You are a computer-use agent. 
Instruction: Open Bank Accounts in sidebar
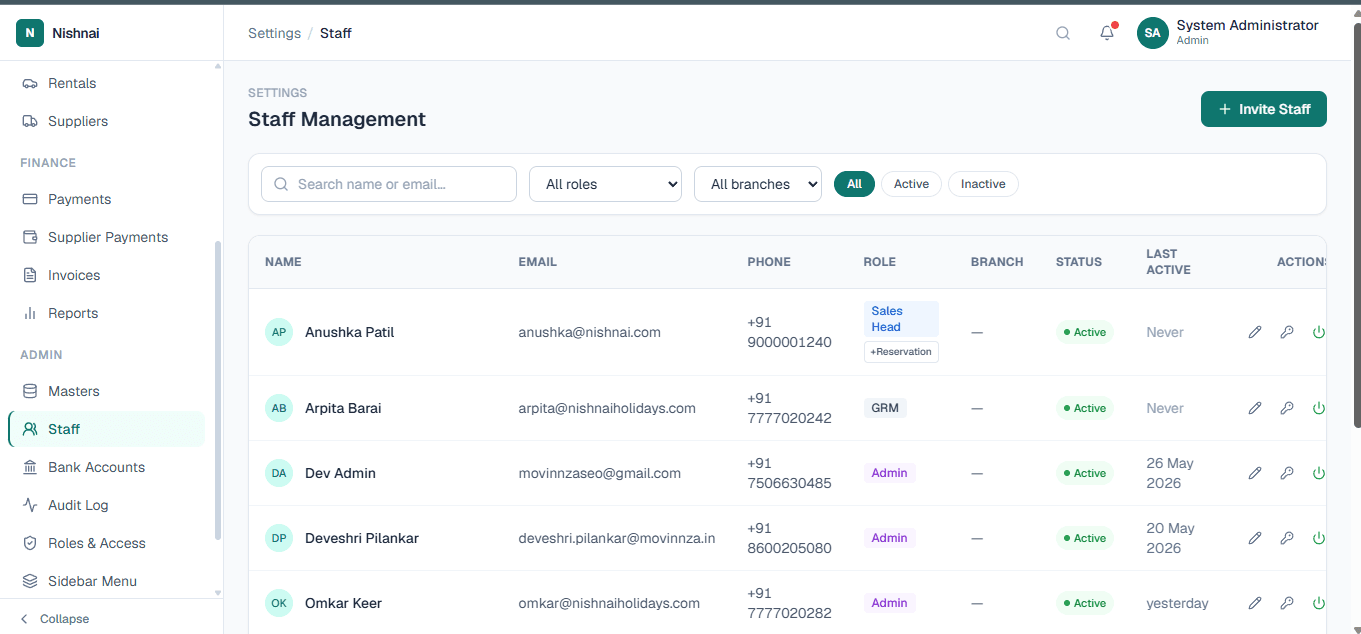106,467
